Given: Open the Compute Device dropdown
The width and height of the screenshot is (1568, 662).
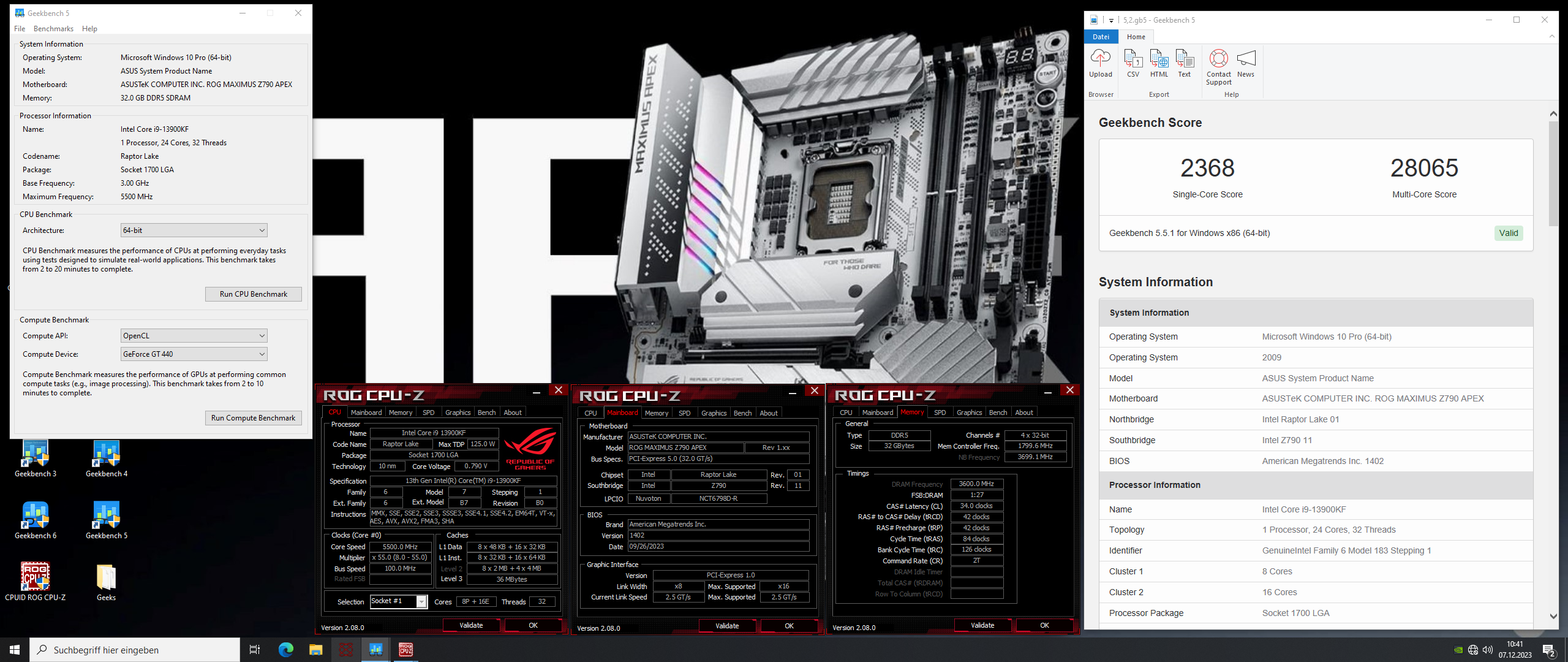Looking at the screenshot, I should [194, 354].
